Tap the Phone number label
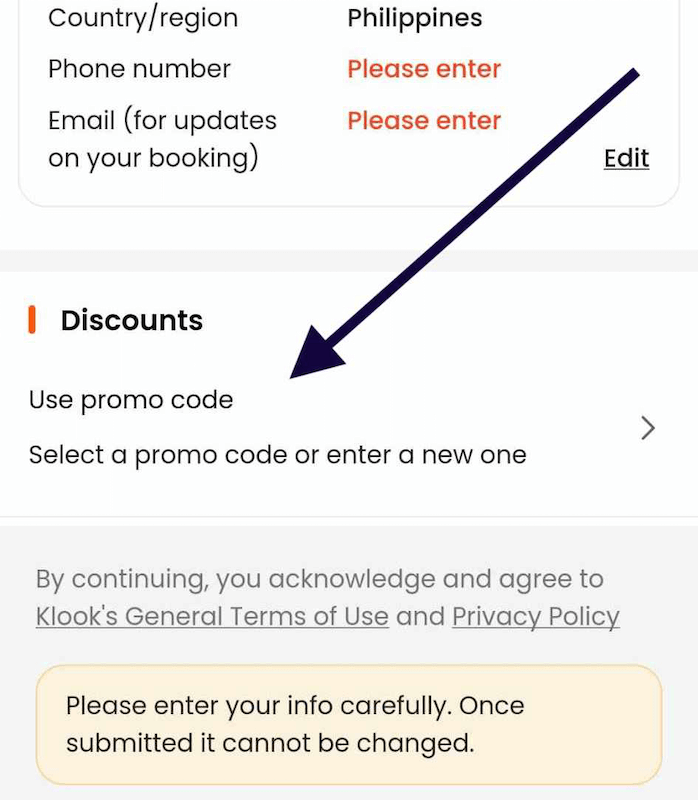 click(x=138, y=68)
